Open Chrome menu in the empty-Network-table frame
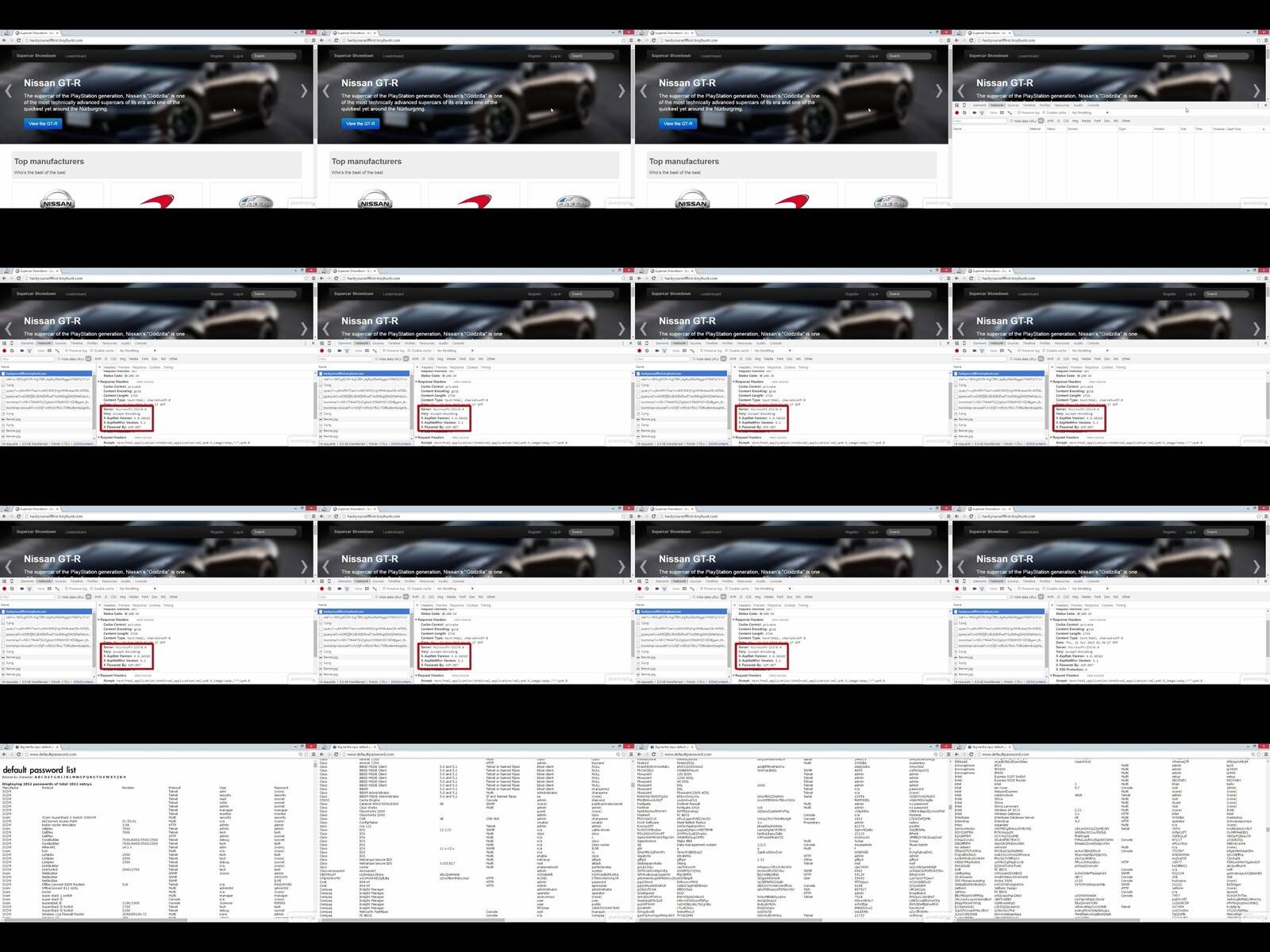The height and width of the screenshot is (952, 1270). tap(1266, 40)
